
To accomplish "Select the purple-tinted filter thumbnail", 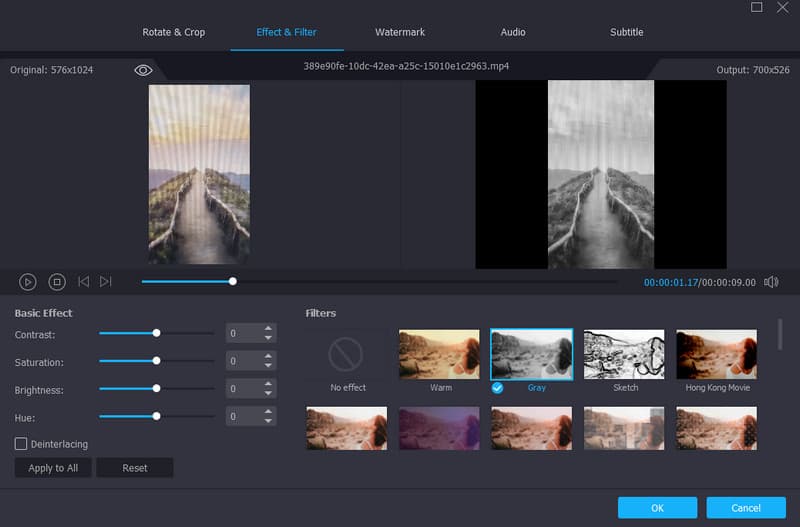I will [x=439, y=428].
